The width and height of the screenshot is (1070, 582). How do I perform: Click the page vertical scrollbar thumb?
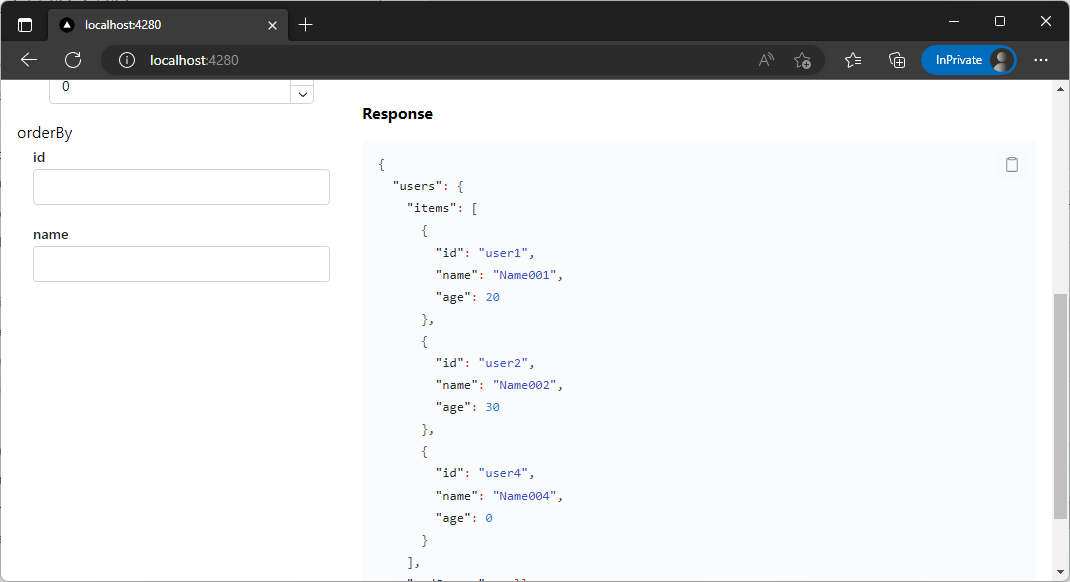tap(1060, 406)
